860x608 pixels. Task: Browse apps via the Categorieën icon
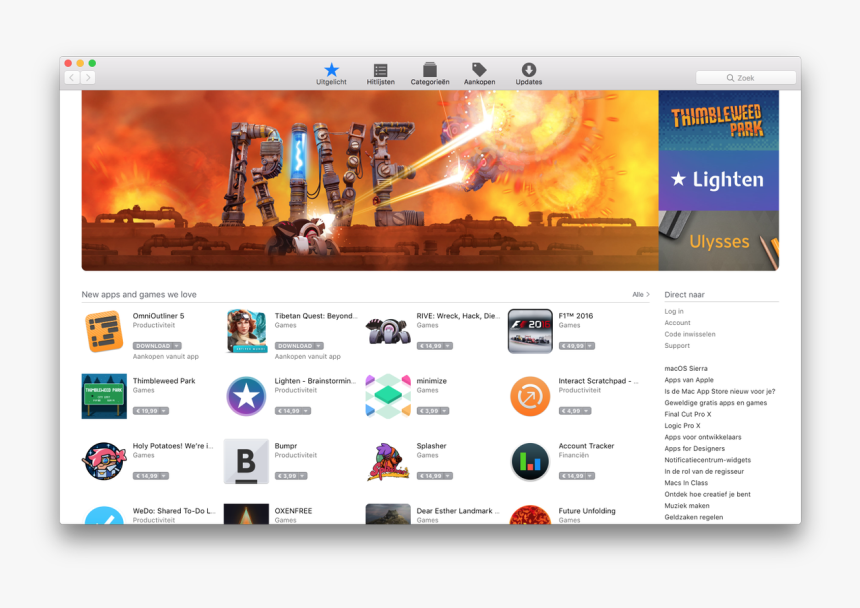(x=429, y=71)
